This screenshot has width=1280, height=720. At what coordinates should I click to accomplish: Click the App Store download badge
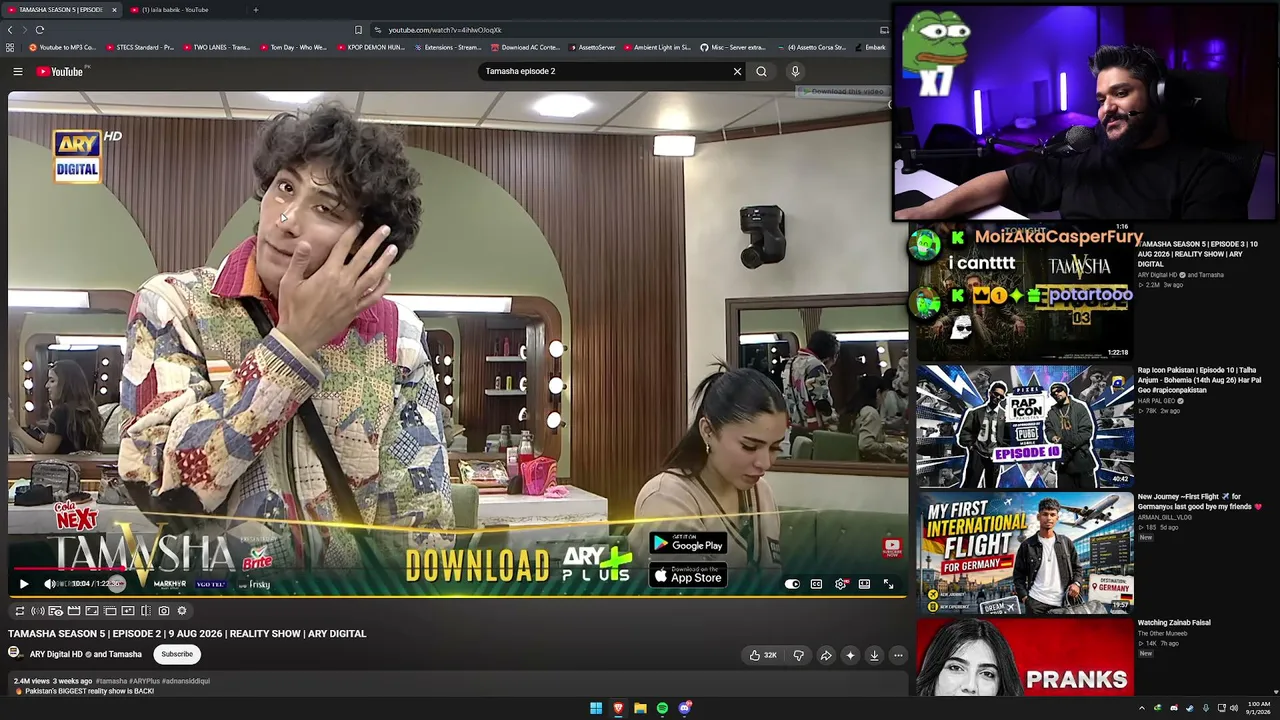(688, 575)
